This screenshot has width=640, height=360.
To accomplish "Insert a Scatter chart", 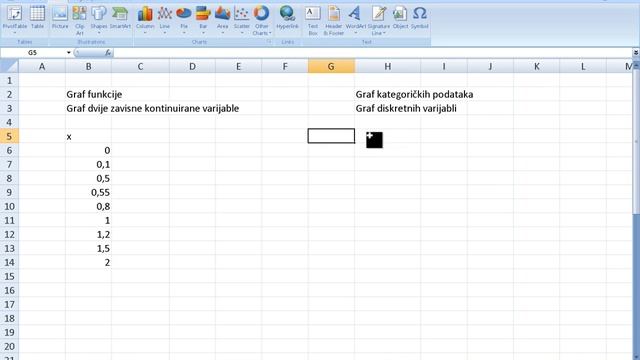I will (x=242, y=20).
